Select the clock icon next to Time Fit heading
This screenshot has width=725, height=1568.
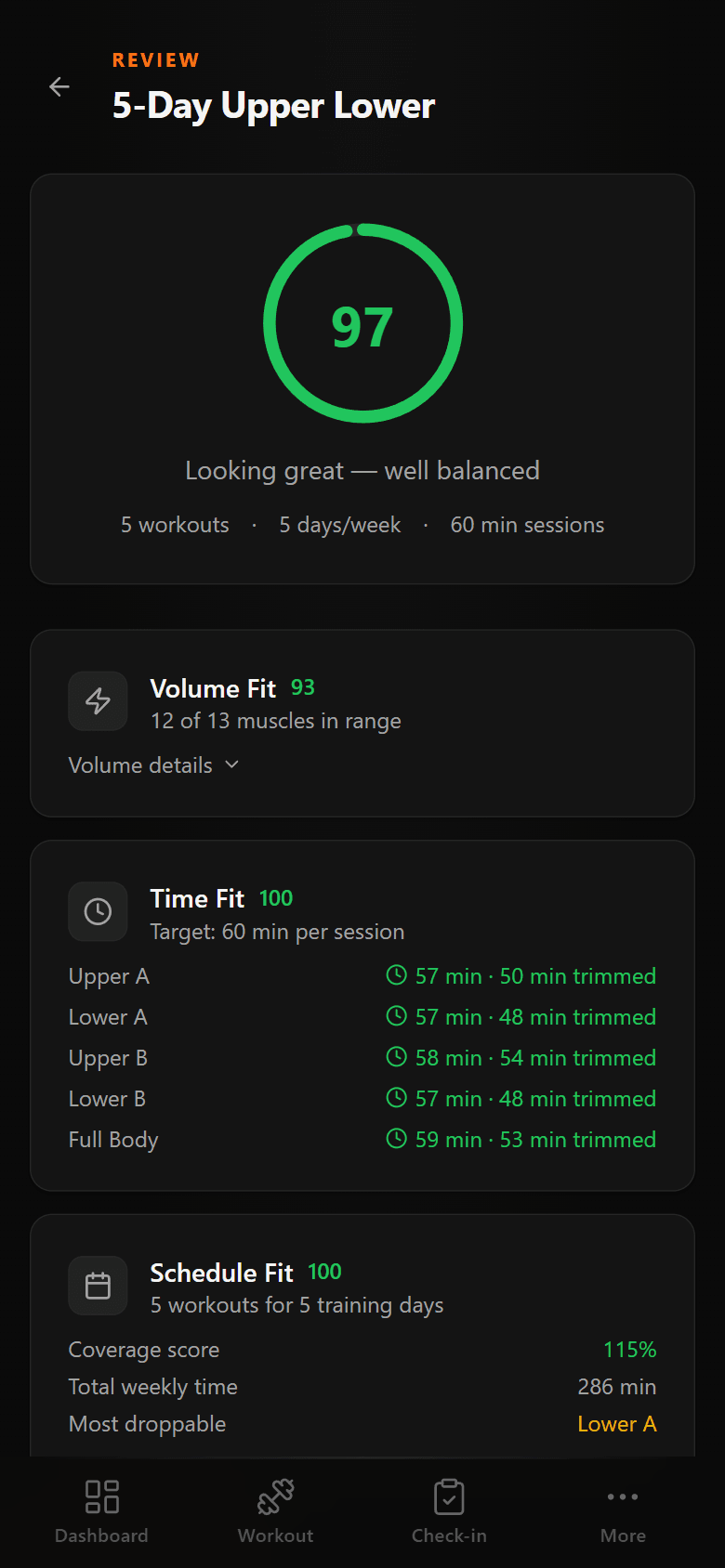click(98, 911)
